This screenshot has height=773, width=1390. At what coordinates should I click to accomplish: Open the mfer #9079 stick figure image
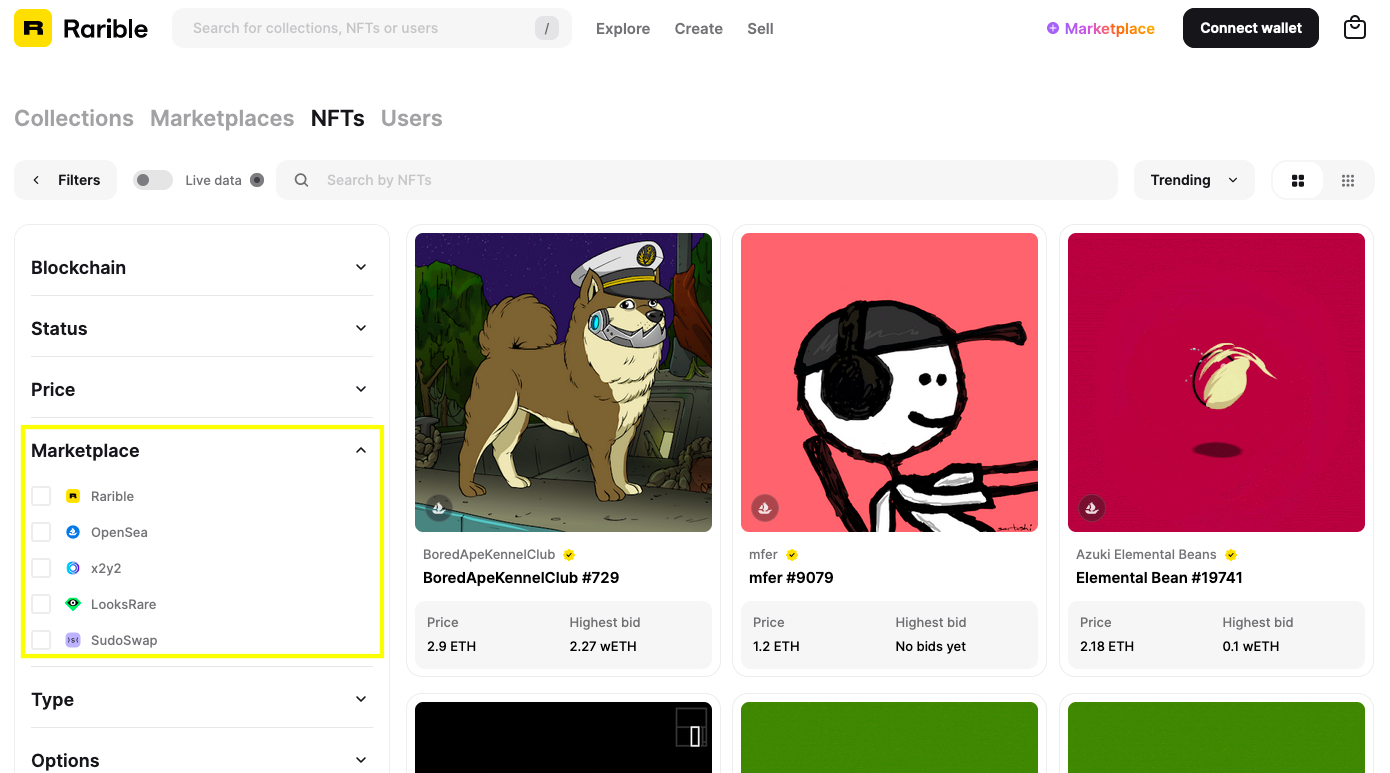click(x=889, y=382)
